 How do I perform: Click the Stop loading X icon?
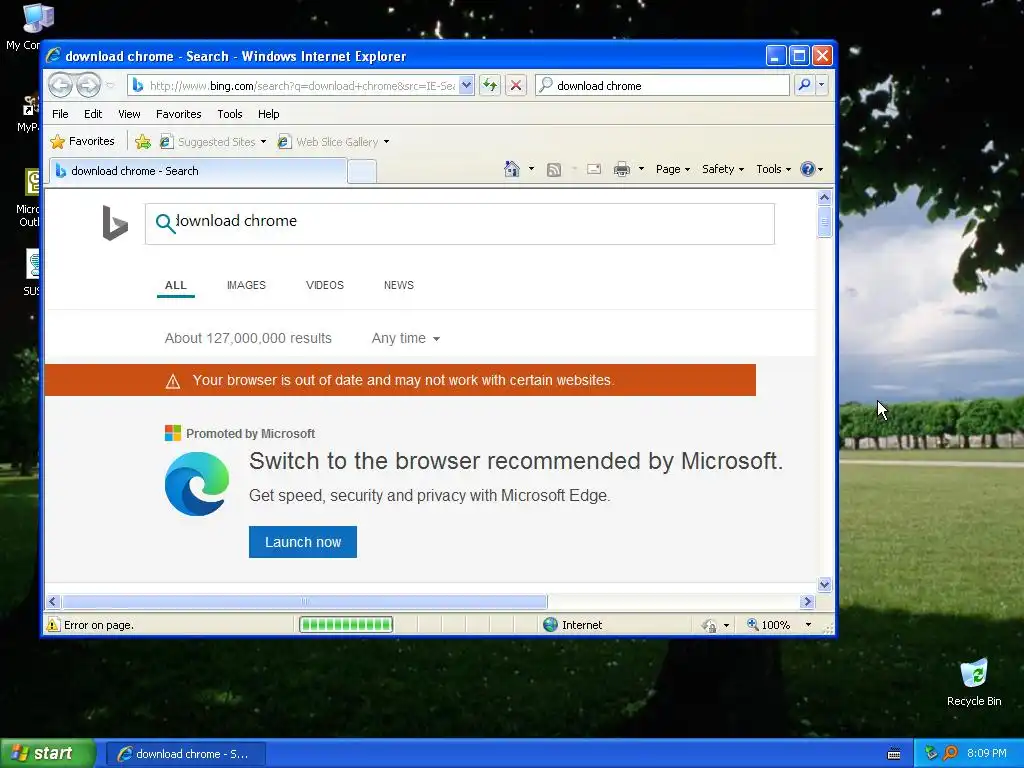[x=516, y=86]
